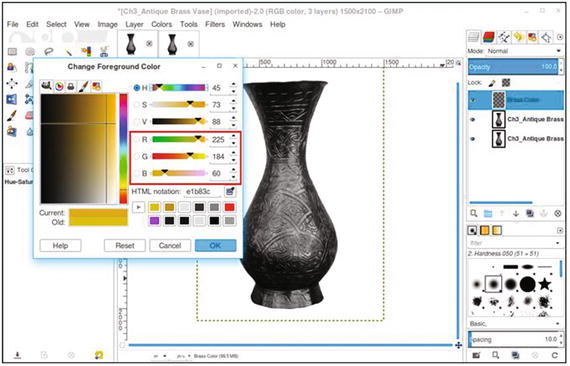This screenshot has width=570, height=366.
Task: Click the Help button in dialog
Action: [60, 246]
